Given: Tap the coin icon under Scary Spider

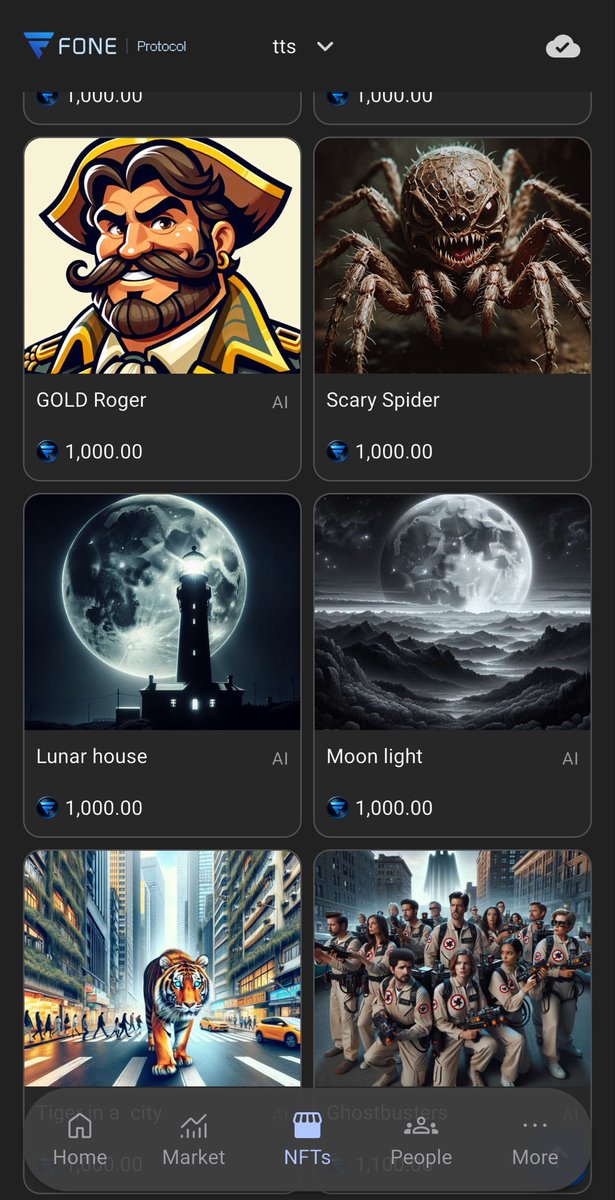Looking at the screenshot, I should [x=338, y=451].
